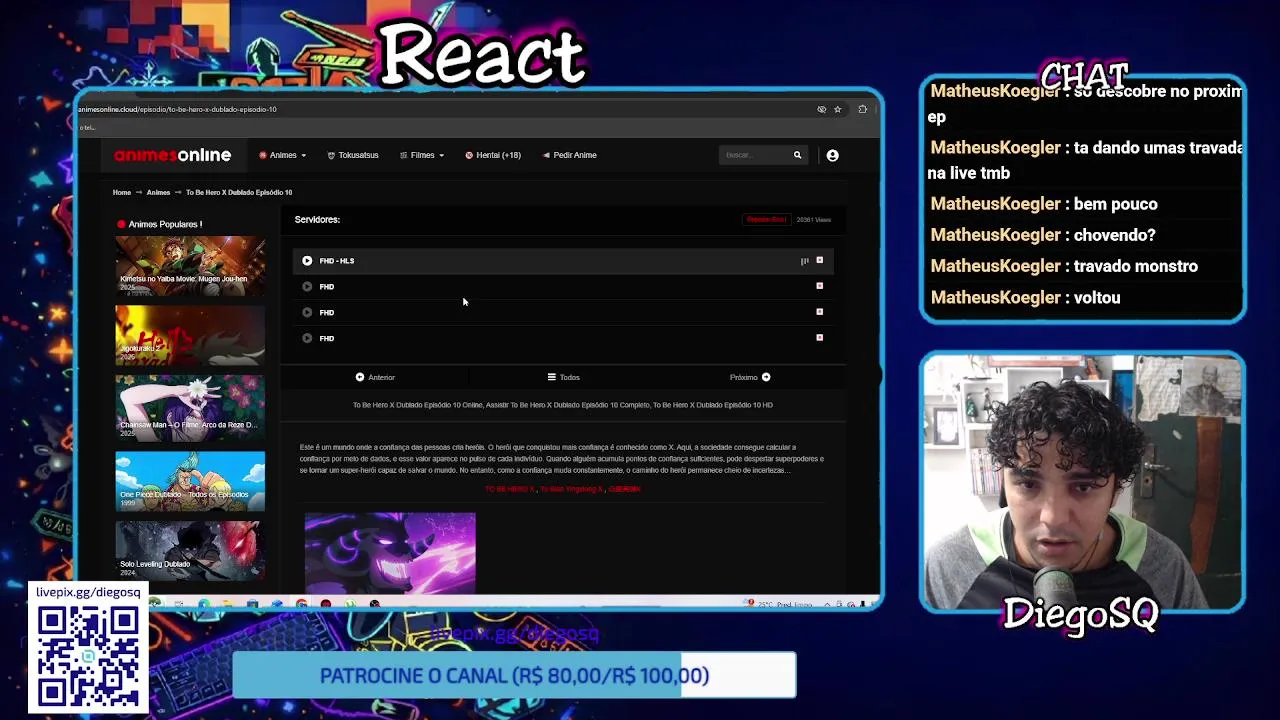Click the search magnifier icon
Viewport: 1280px width, 720px height.
tap(797, 155)
